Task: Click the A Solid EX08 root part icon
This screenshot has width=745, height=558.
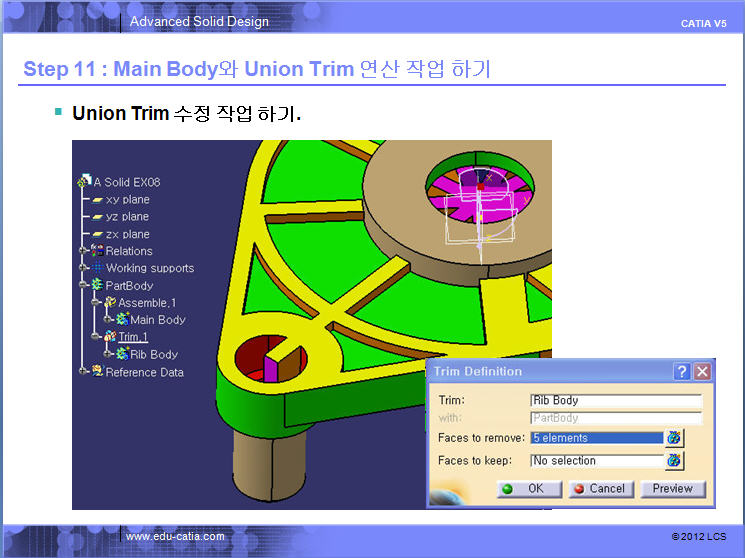Action: tap(84, 182)
